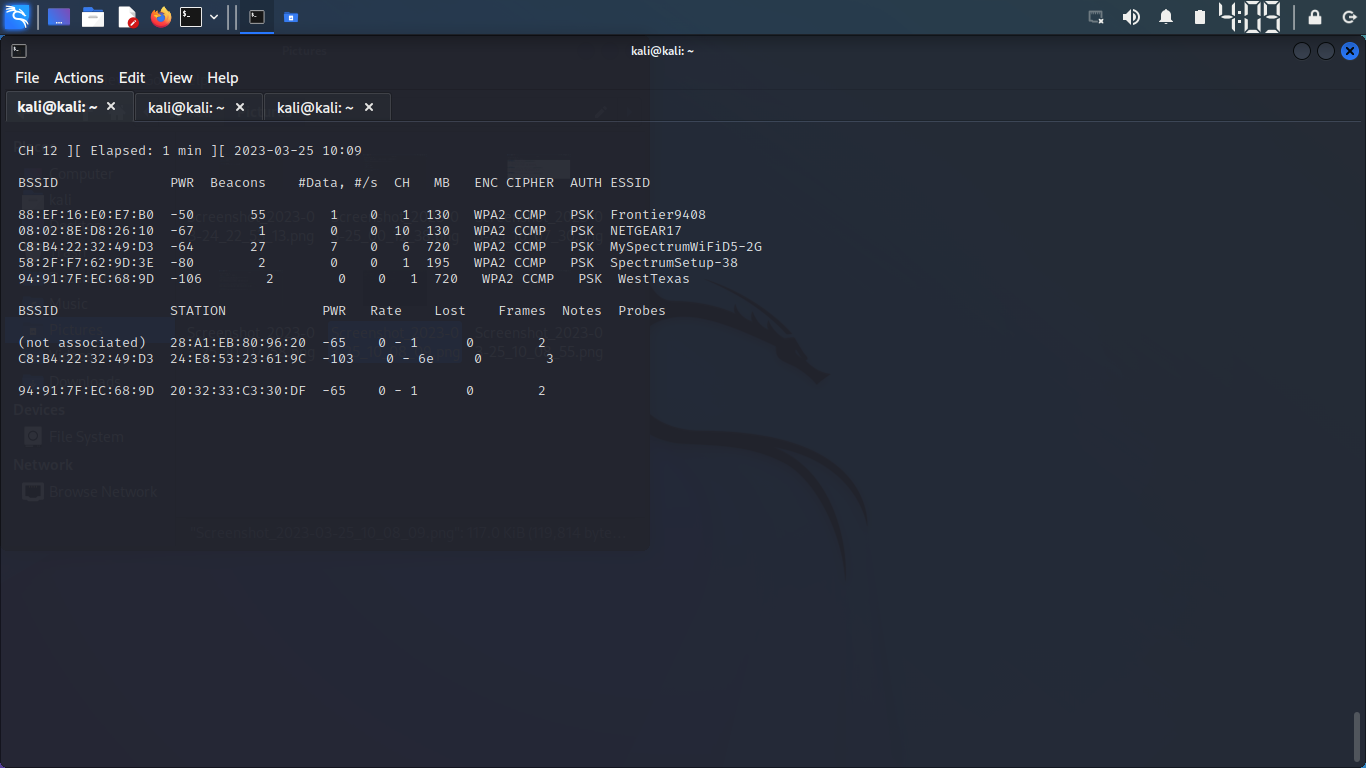Click the clock showing 4:09
Image resolution: width=1366 pixels, height=768 pixels.
coord(1250,16)
